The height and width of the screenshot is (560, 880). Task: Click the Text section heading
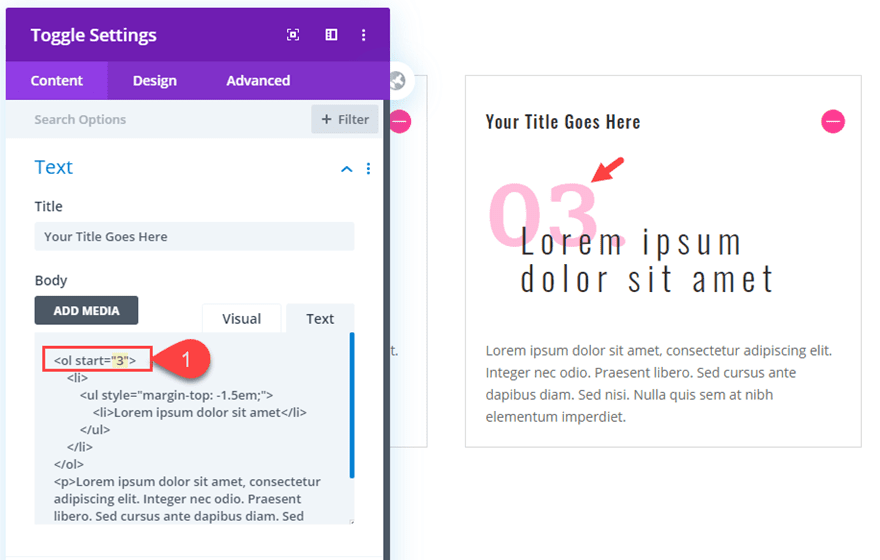tap(54, 167)
